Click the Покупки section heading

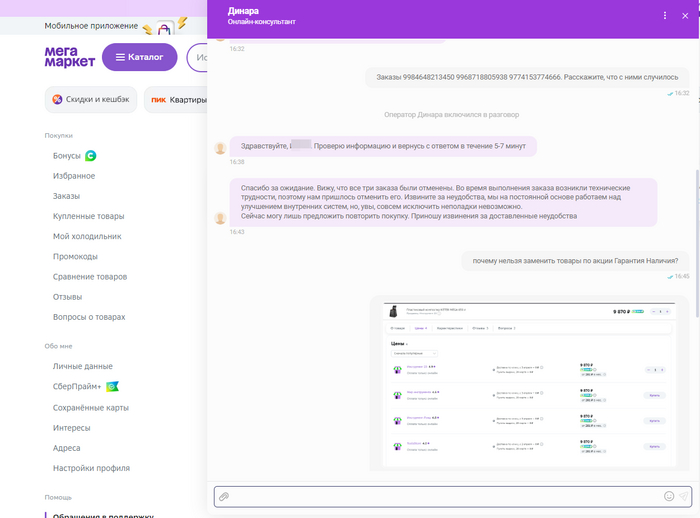click(58, 135)
